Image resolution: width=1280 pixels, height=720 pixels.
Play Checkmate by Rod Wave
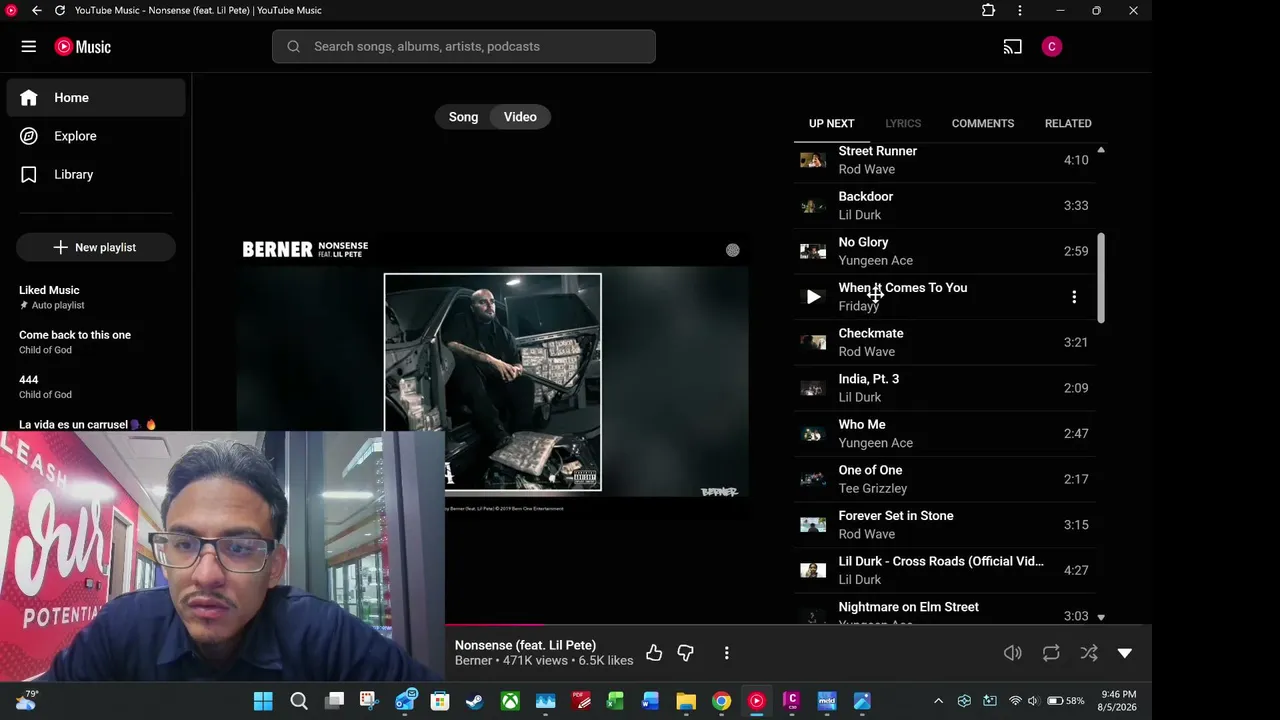point(945,342)
